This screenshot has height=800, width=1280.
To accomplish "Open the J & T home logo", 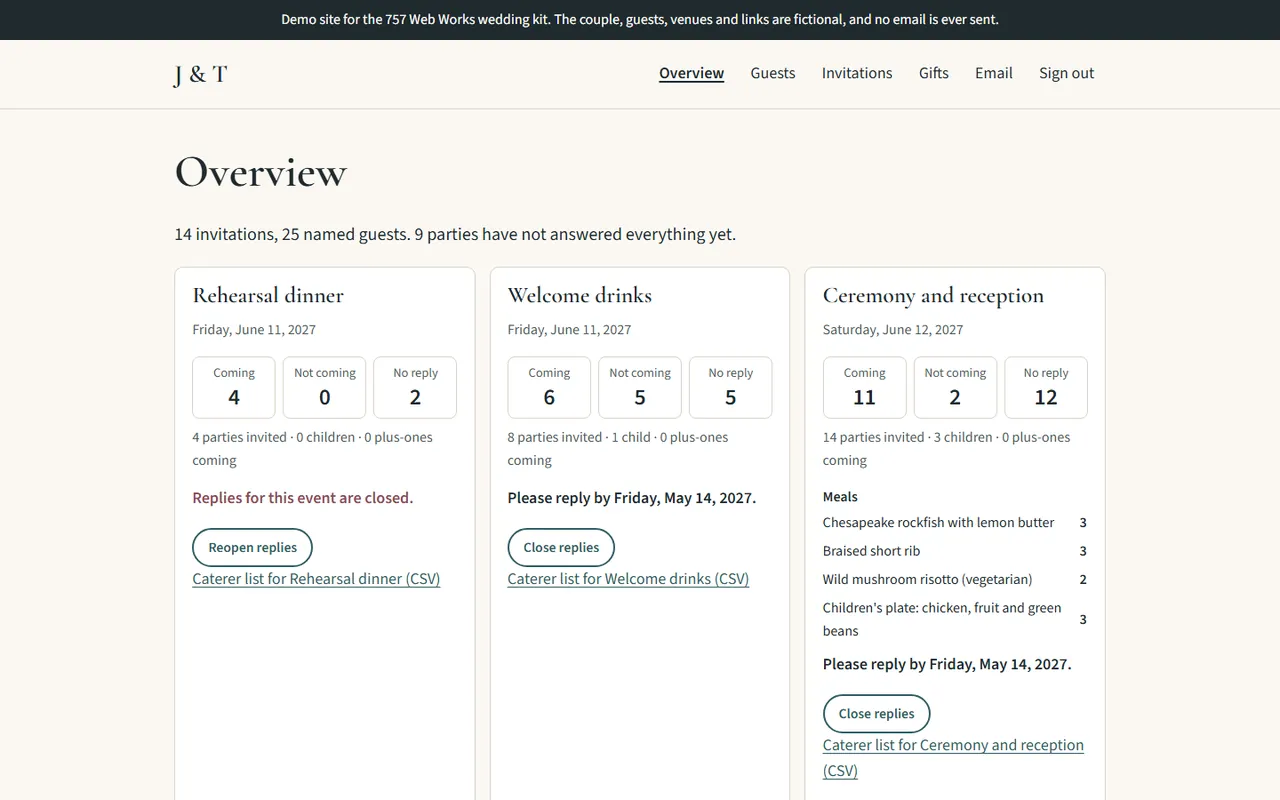I will click(200, 74).
